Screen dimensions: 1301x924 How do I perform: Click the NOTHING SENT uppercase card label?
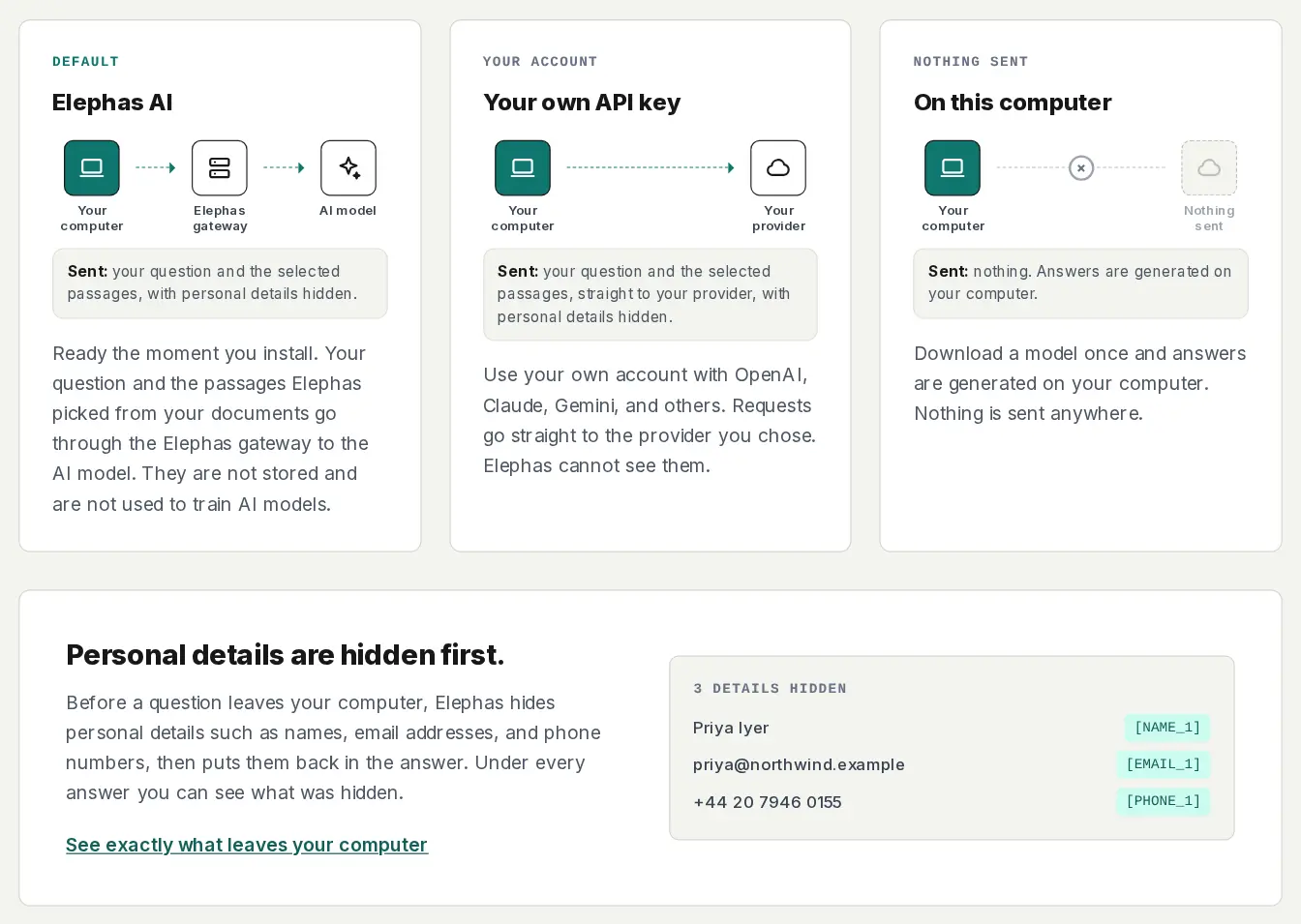click(x=971, y=62)
